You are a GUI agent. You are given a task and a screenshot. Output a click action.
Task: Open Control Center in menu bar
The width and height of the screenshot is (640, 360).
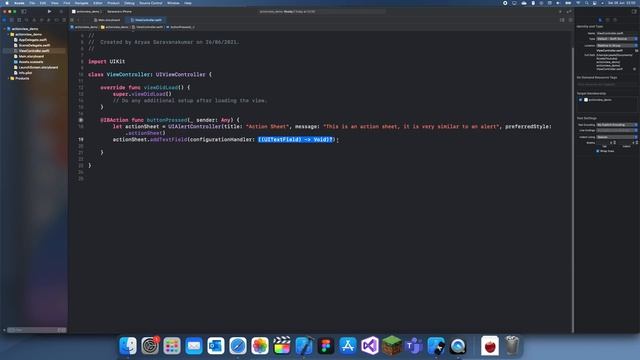tap(595, 3)
